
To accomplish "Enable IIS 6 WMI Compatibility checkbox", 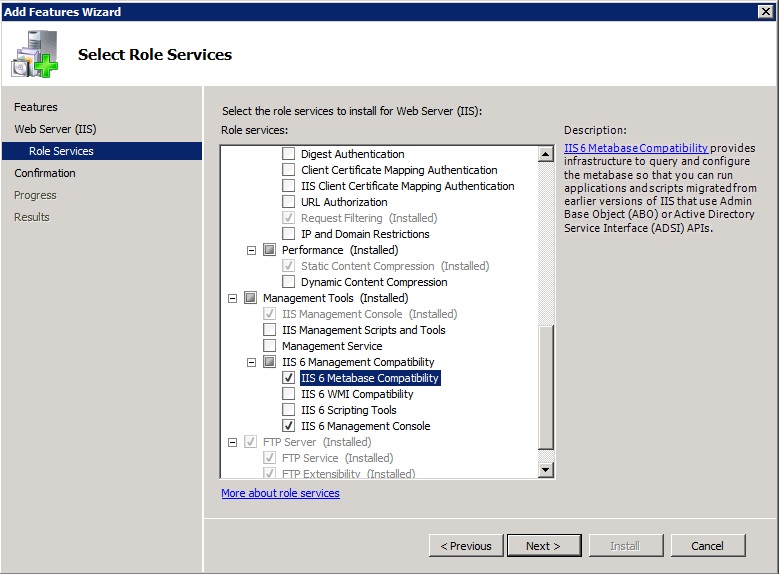I will [289, 394].
